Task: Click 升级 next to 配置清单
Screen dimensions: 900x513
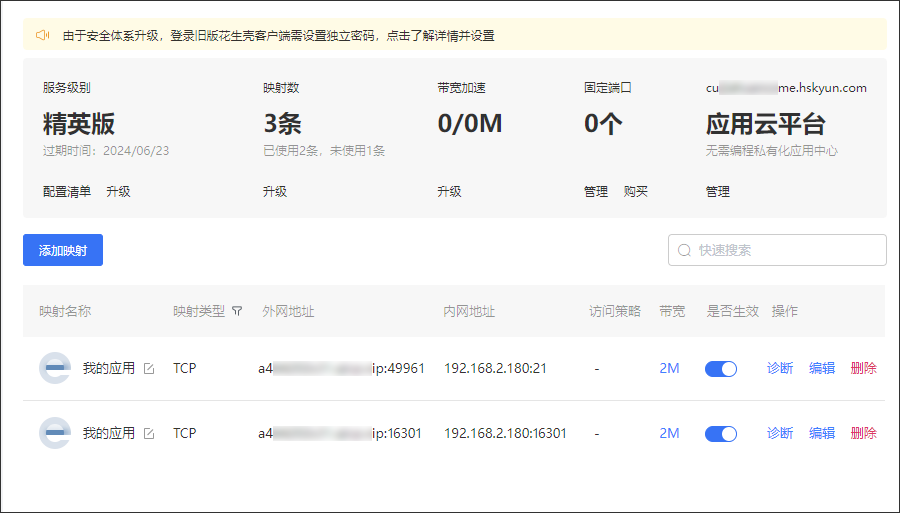Action: pos(118,192)
